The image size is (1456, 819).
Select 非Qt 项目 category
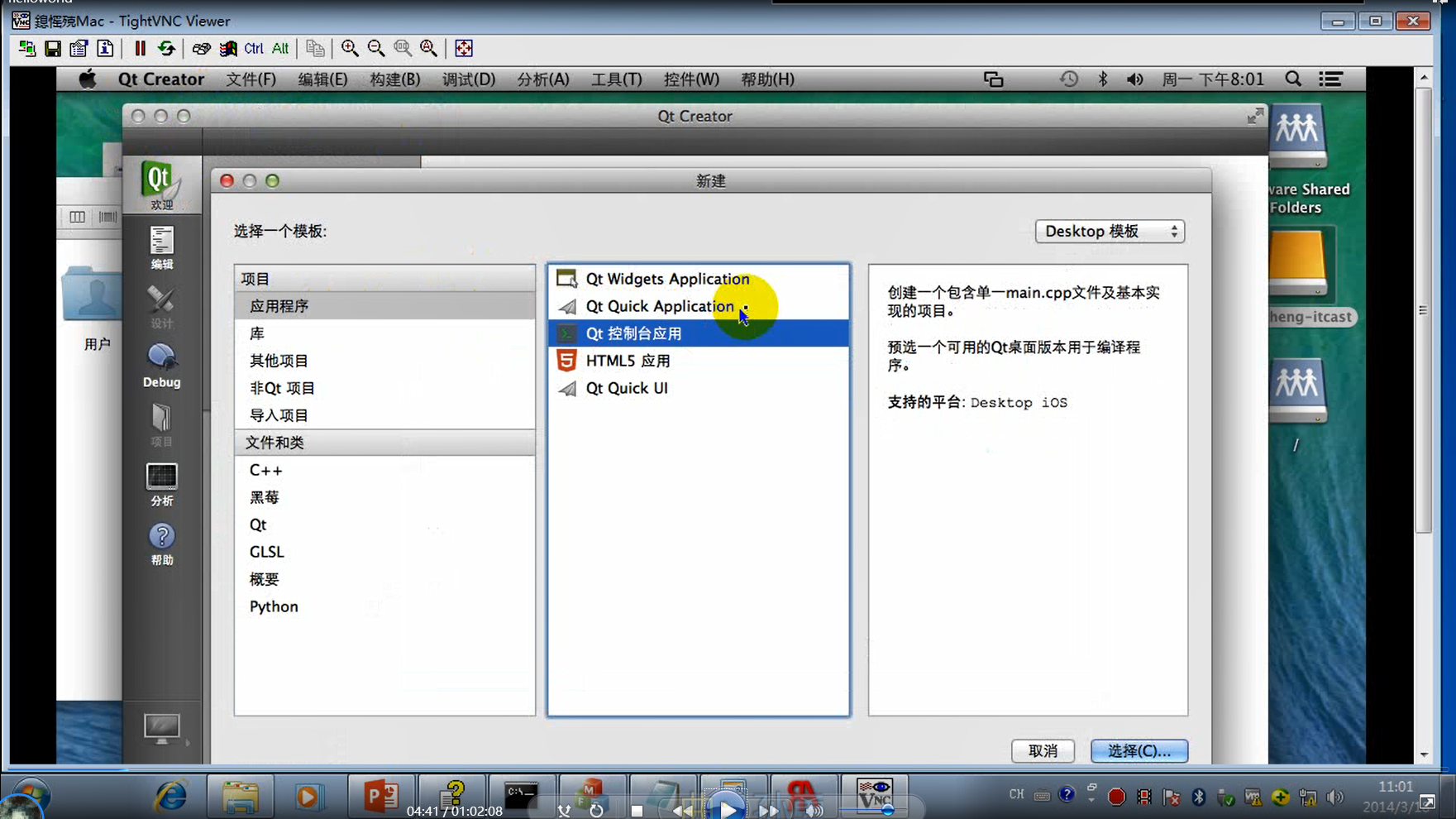click(x=384, y=388)
